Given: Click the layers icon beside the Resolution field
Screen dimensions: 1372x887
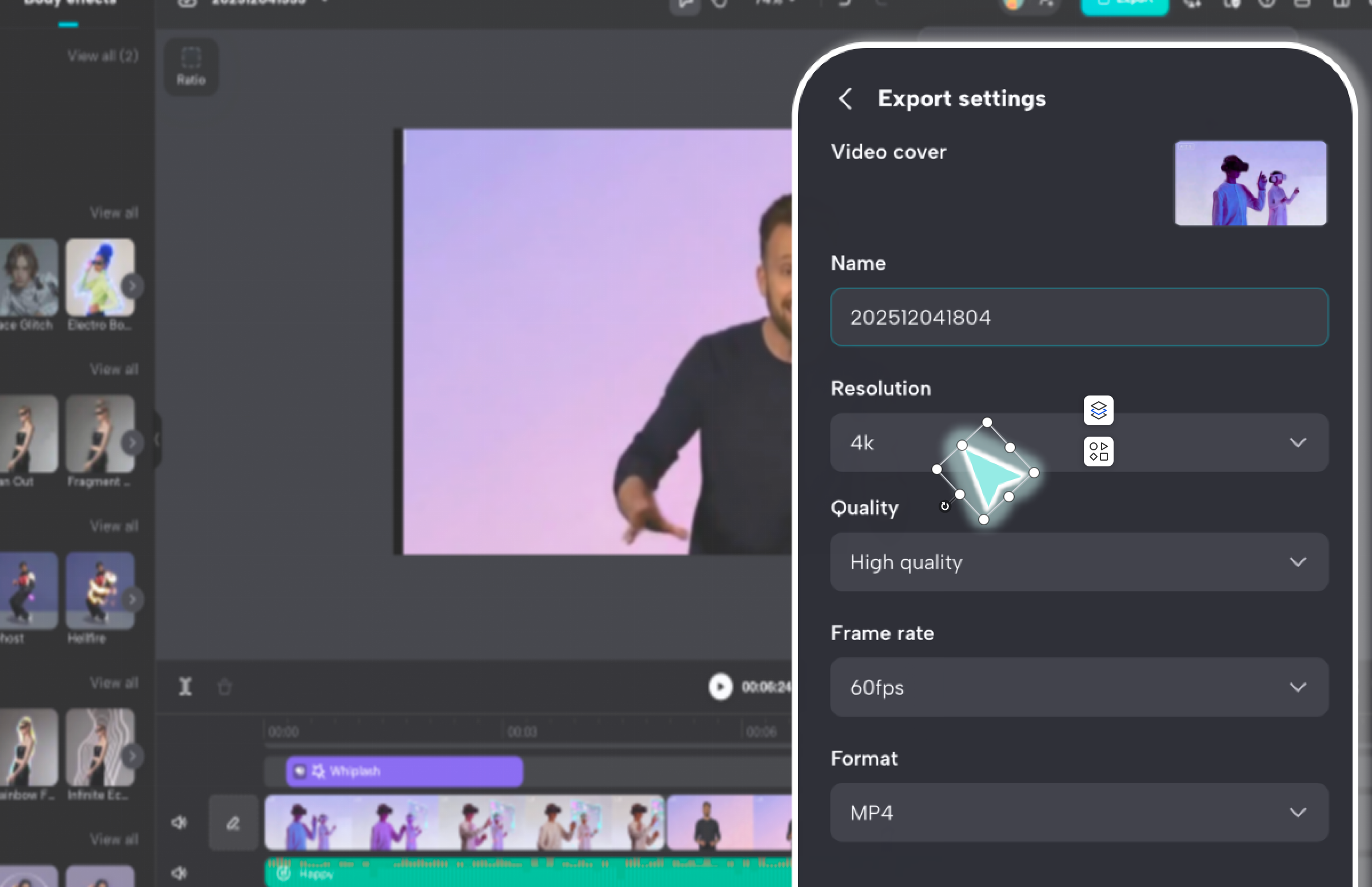Looking at the screenshot, I should click(x=1097, y=410).
